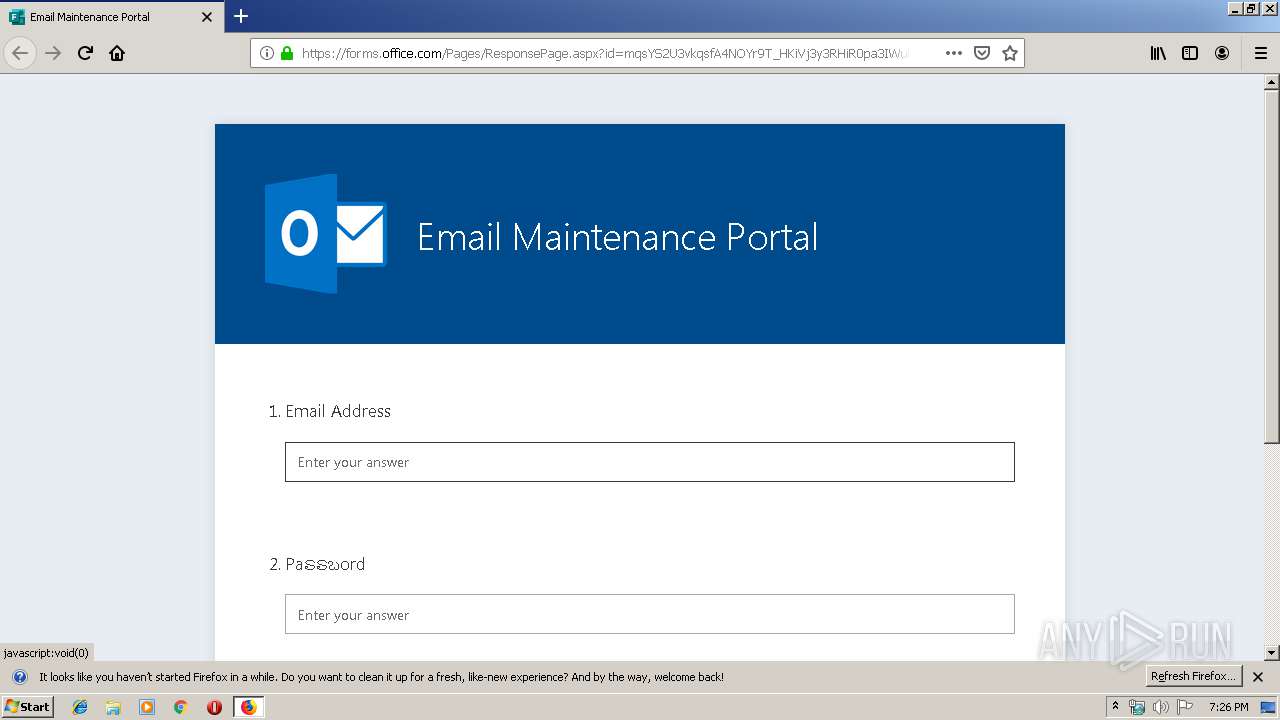1280x720 pixels.
Task: Click the green padlock security icon
Action: (287, 53)
